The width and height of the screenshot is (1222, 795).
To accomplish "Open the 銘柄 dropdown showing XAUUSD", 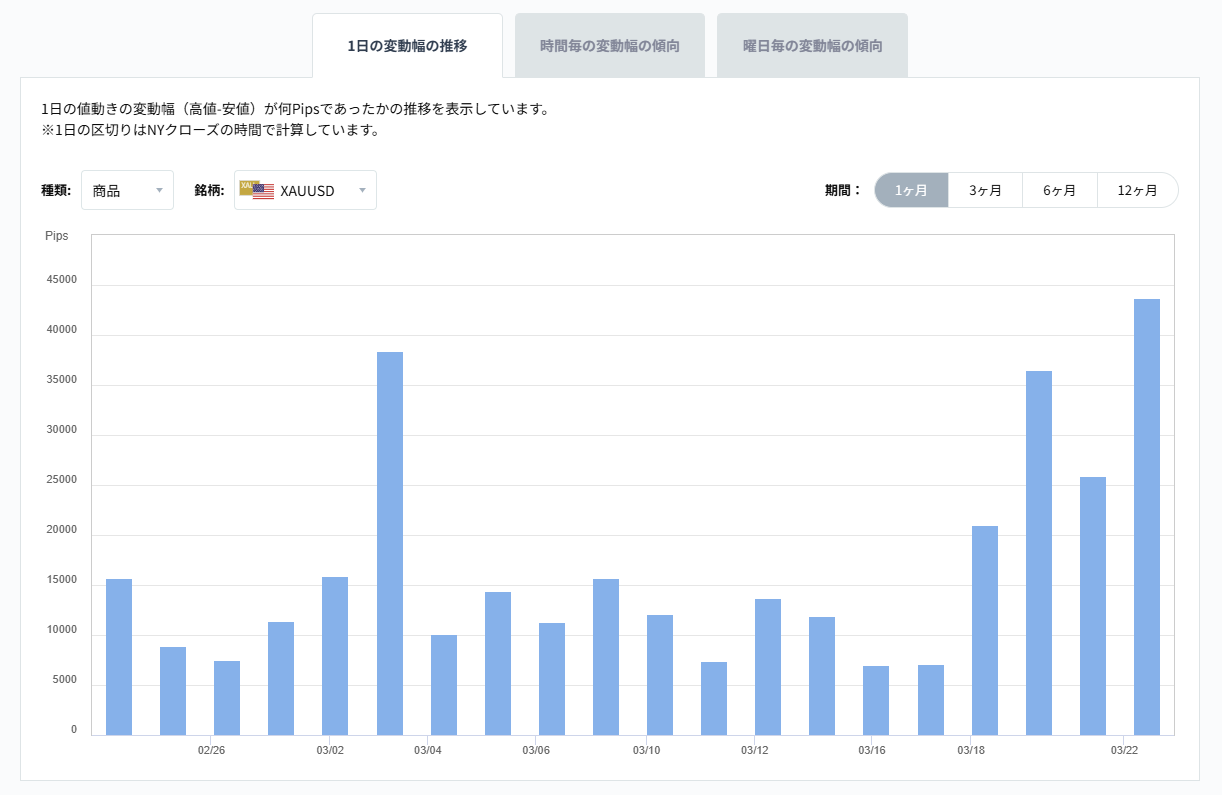I will [305, 190].
